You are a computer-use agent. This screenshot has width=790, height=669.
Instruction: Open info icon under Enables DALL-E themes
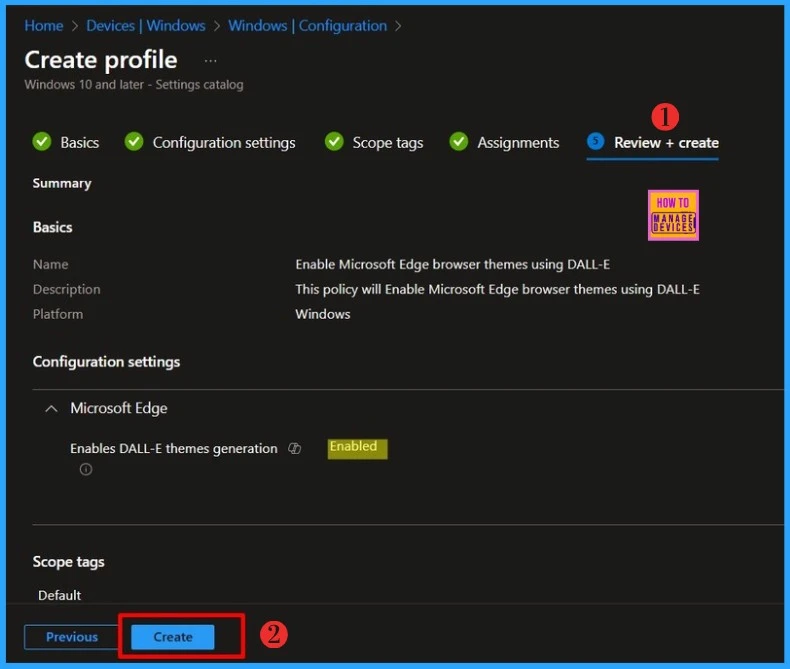[x=86, y=470]
